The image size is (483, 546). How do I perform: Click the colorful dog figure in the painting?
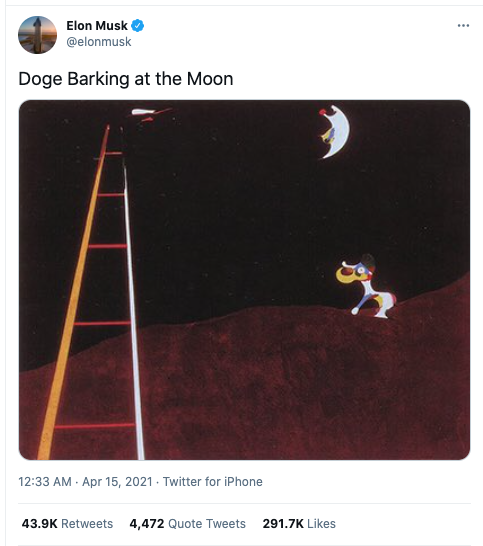(366, 286)
